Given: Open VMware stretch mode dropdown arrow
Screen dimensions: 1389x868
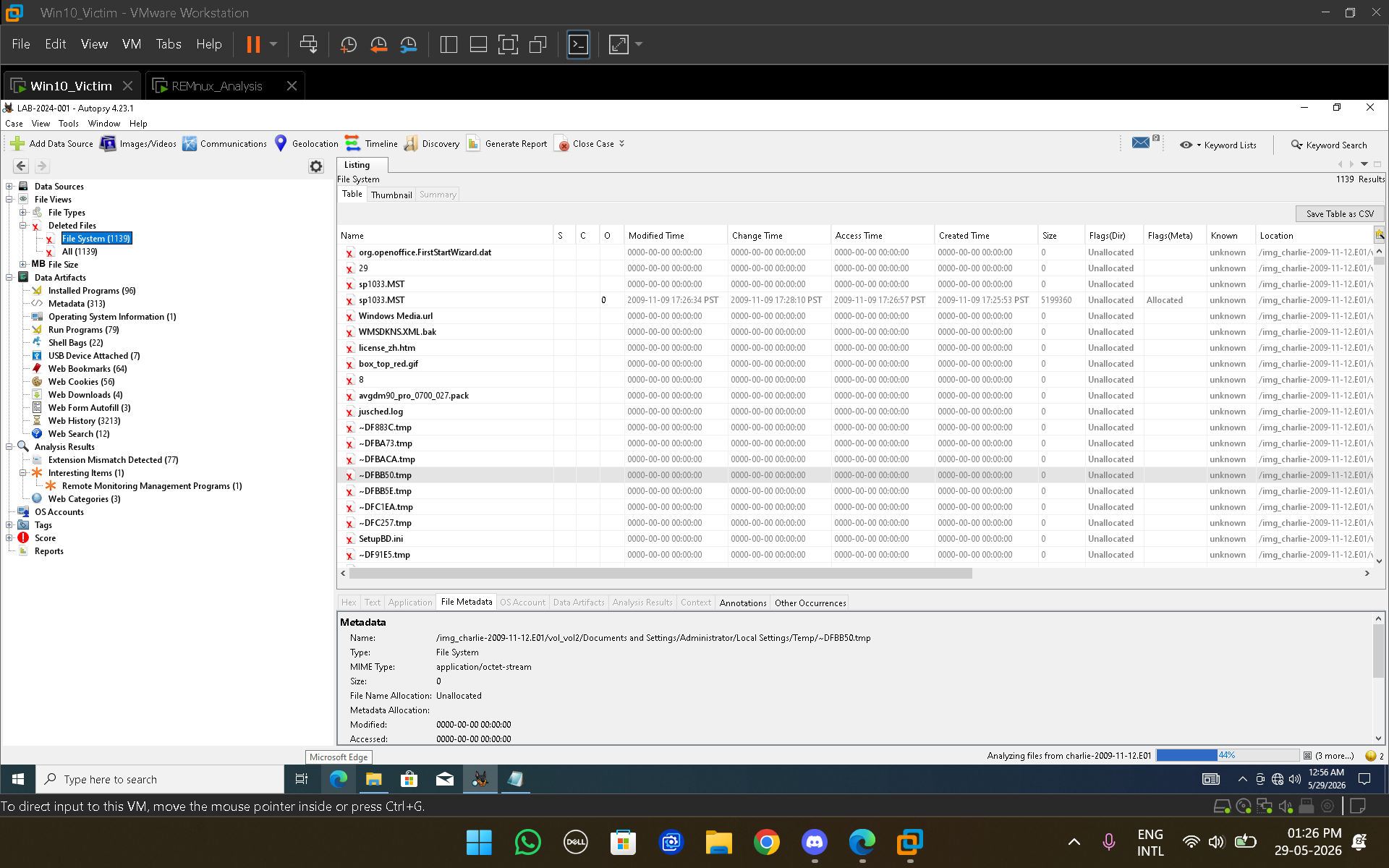Looking at the screenshot, I should click(639, 44).
